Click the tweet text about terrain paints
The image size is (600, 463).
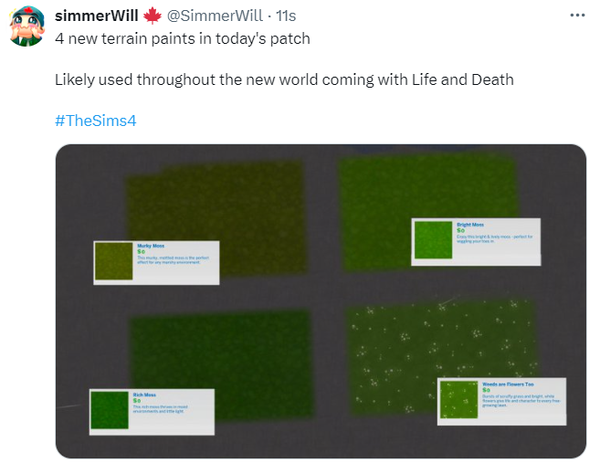point(183,39)
